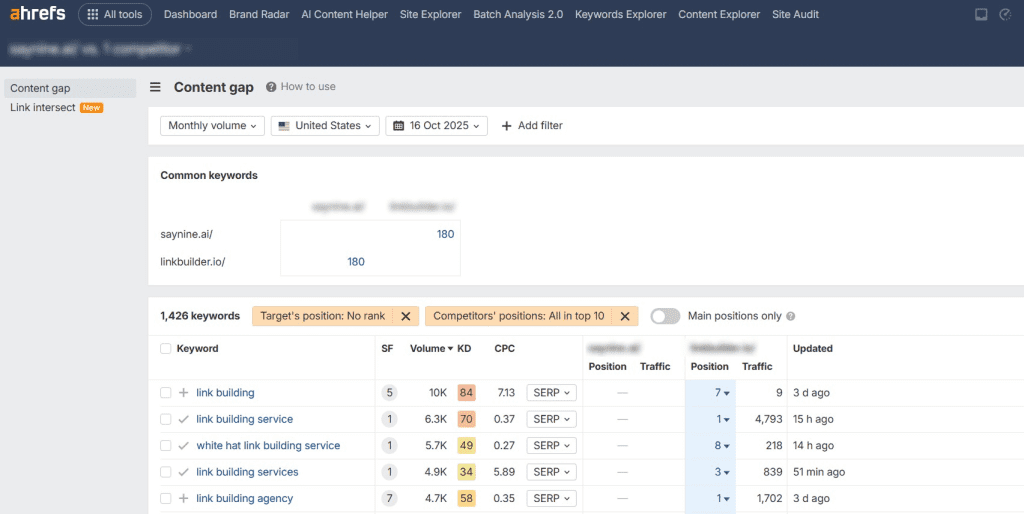The height and width of the screenshot is (514, 1024).
Task: Click the KD column header
Action: coord(464,349)
